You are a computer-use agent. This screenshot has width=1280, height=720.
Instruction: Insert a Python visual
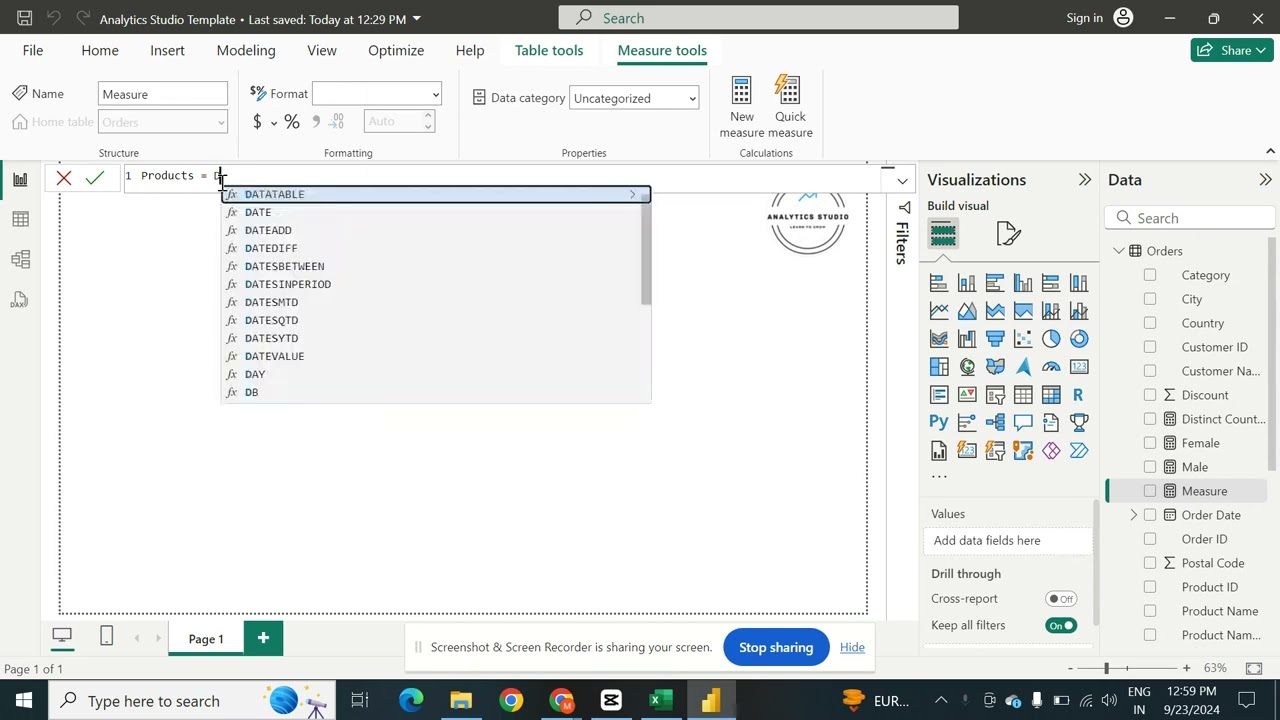(x=939, y=423)
